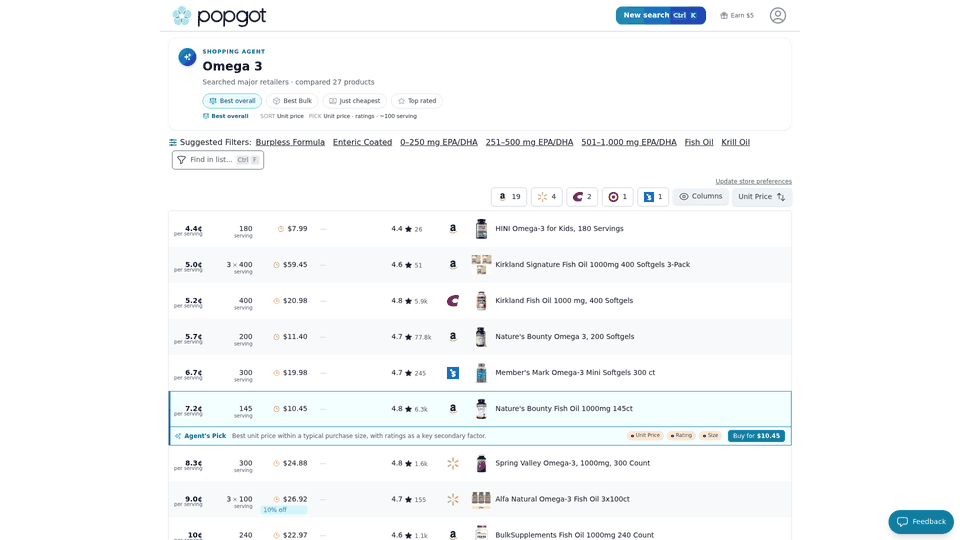Click price history icon beside $26.92
Screen dimensions: 960x540
(277, 500)
